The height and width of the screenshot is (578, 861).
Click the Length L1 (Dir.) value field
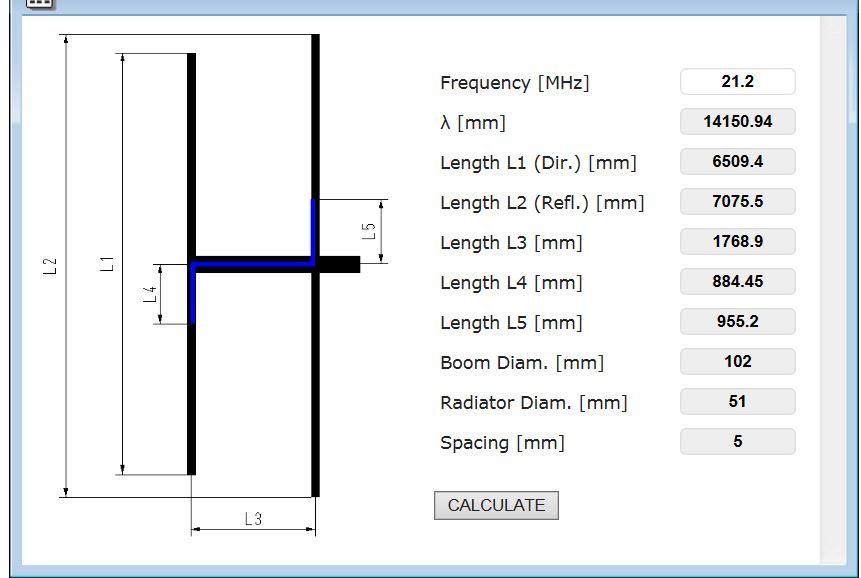[x=737, y=162]
